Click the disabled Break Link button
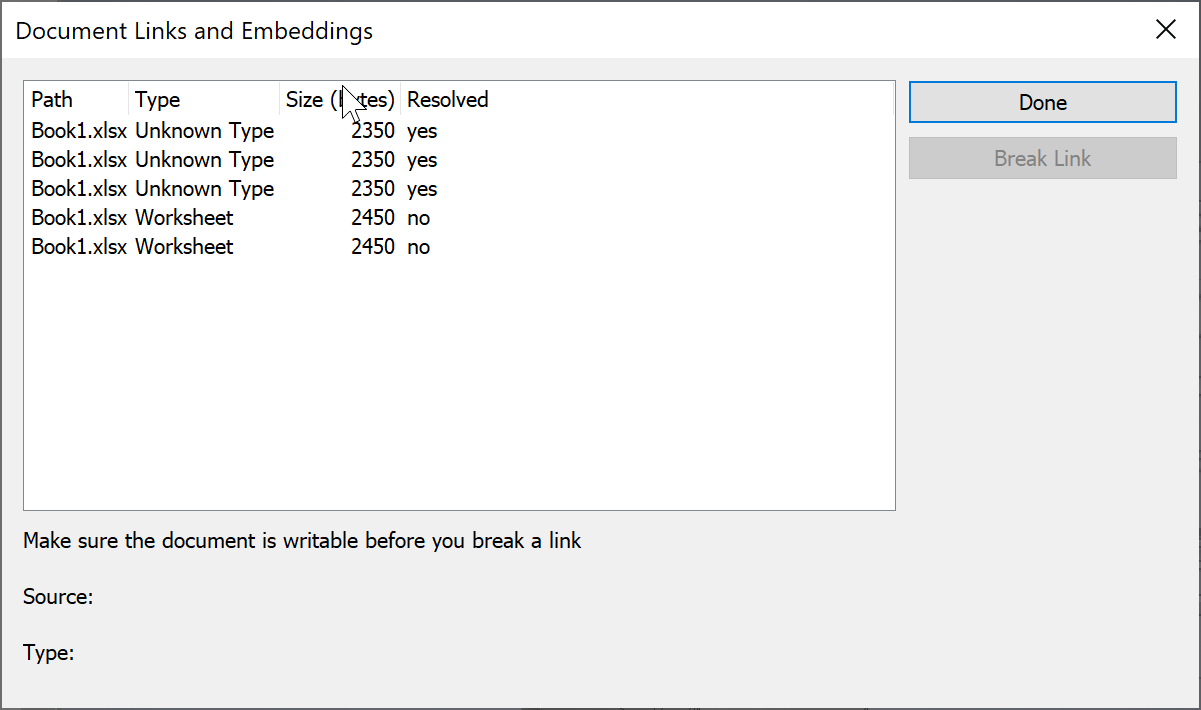1201x710 pixels. [1042, 158]
